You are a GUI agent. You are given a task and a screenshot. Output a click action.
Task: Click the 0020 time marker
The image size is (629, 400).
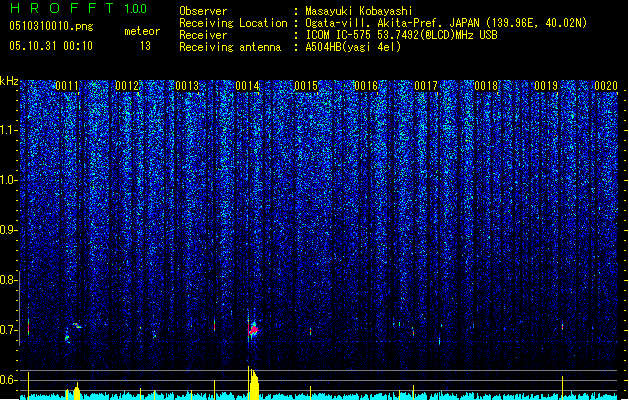606,86
